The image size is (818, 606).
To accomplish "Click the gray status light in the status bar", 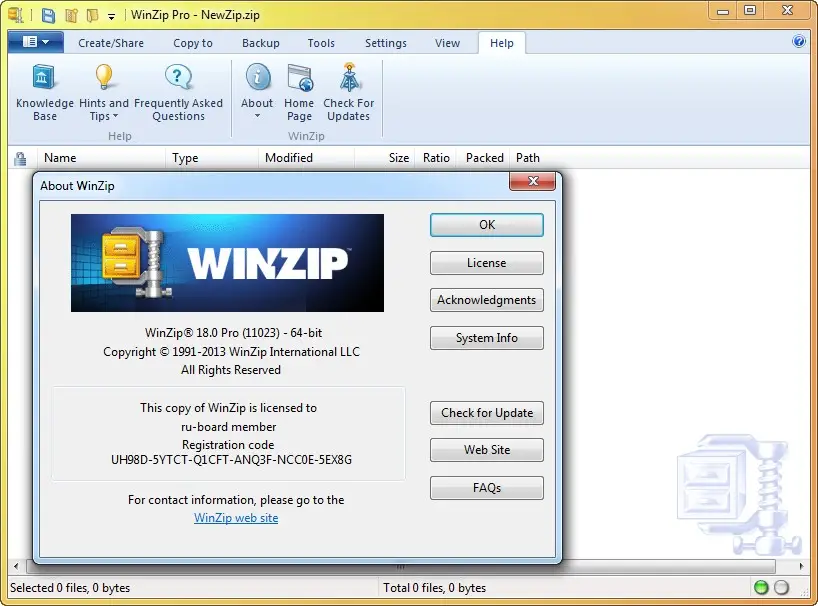I will tap(781, 588).
